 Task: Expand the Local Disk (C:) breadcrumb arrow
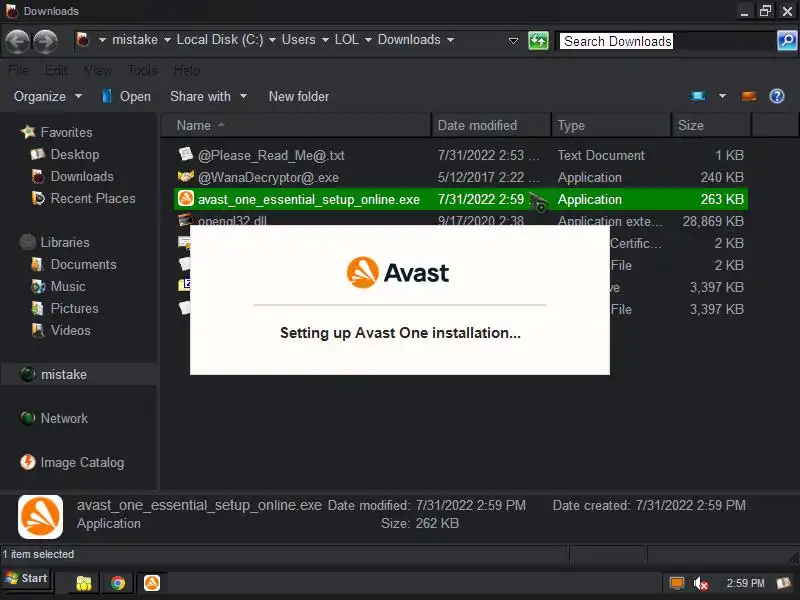coord(272,40)
